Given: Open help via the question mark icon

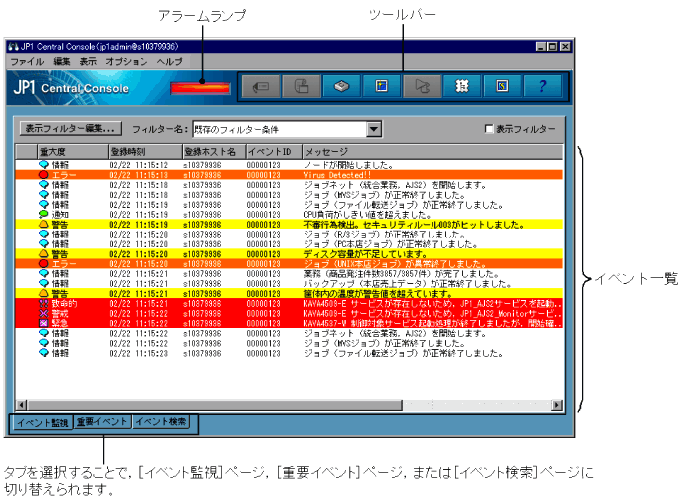Looking at the screenshot, I should click(x=543, y=87).
